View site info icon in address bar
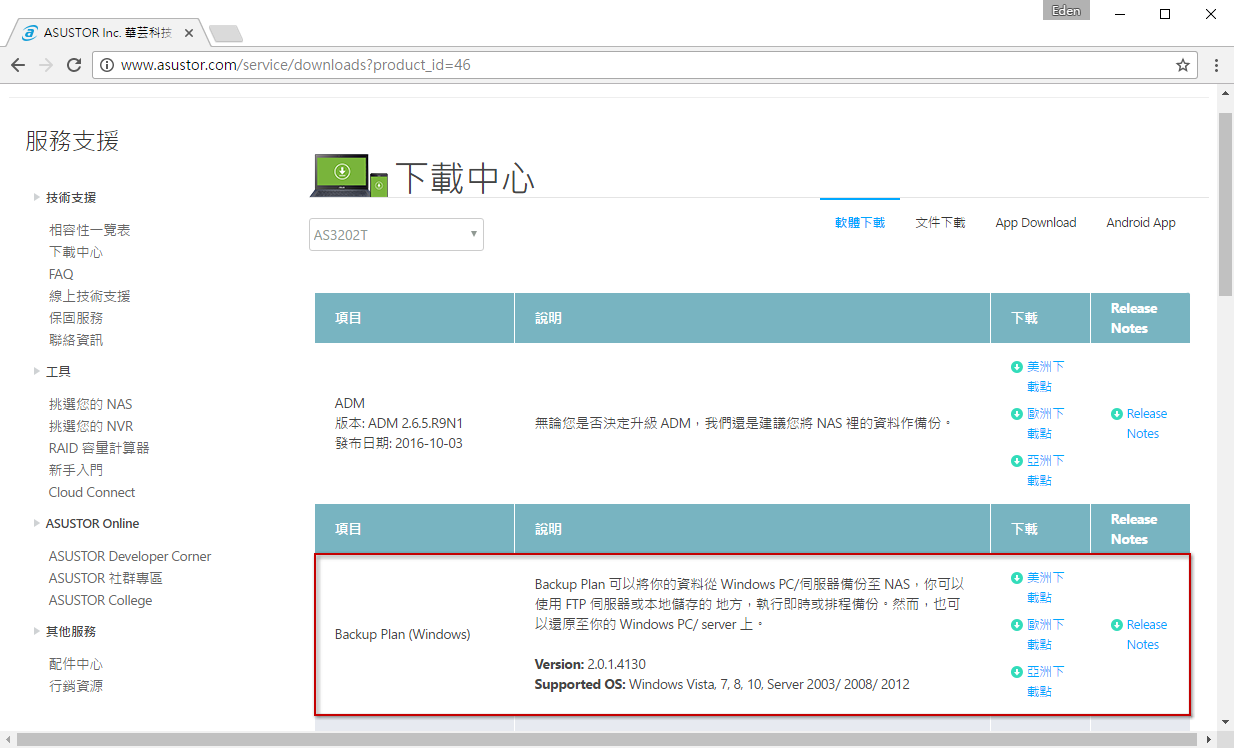 click(x=107, y=65)
